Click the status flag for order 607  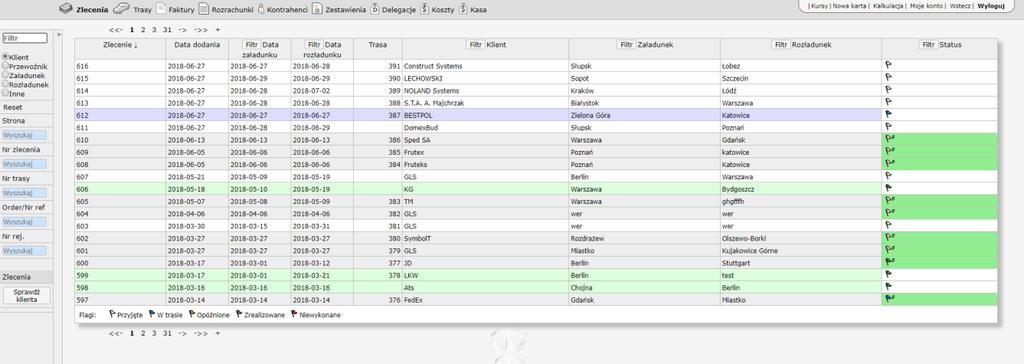[888, 176]
